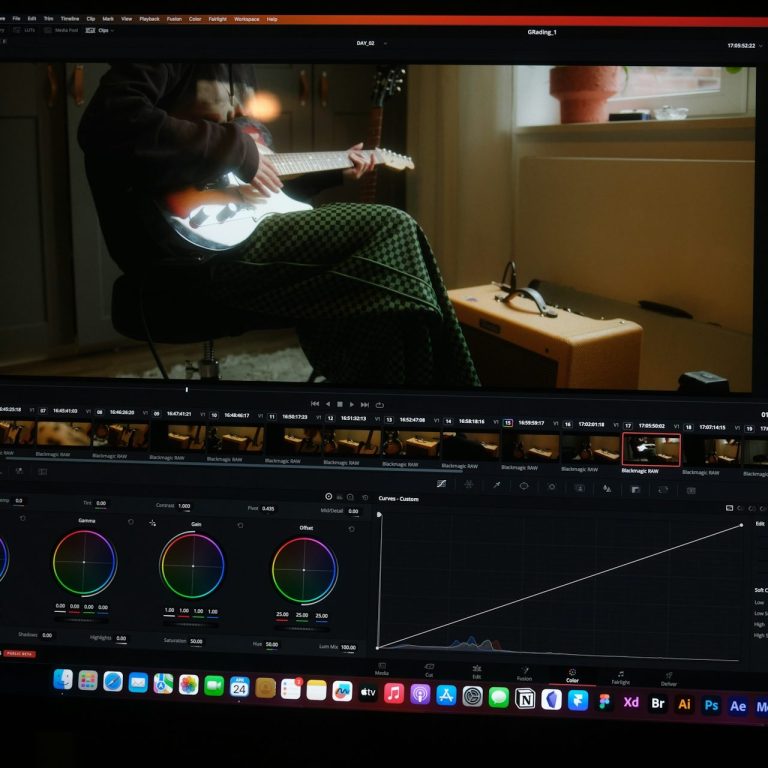Open the Magic Mask palette icon
Viewport: 768px width, 768px height.
click(579, 488)
